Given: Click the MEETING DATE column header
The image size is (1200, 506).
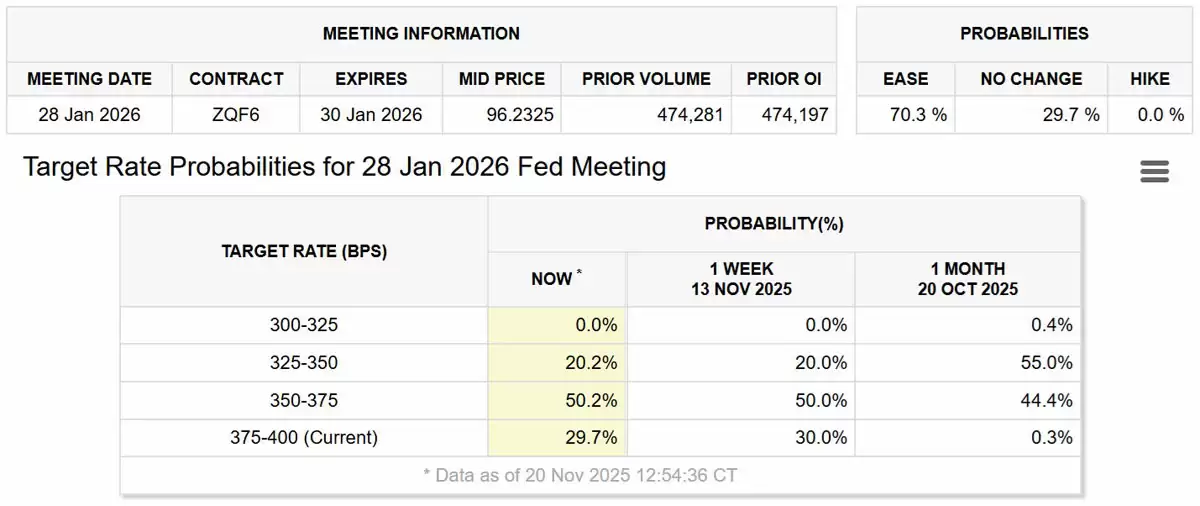Looking at the screenshot, I should (x=90, y=79).
